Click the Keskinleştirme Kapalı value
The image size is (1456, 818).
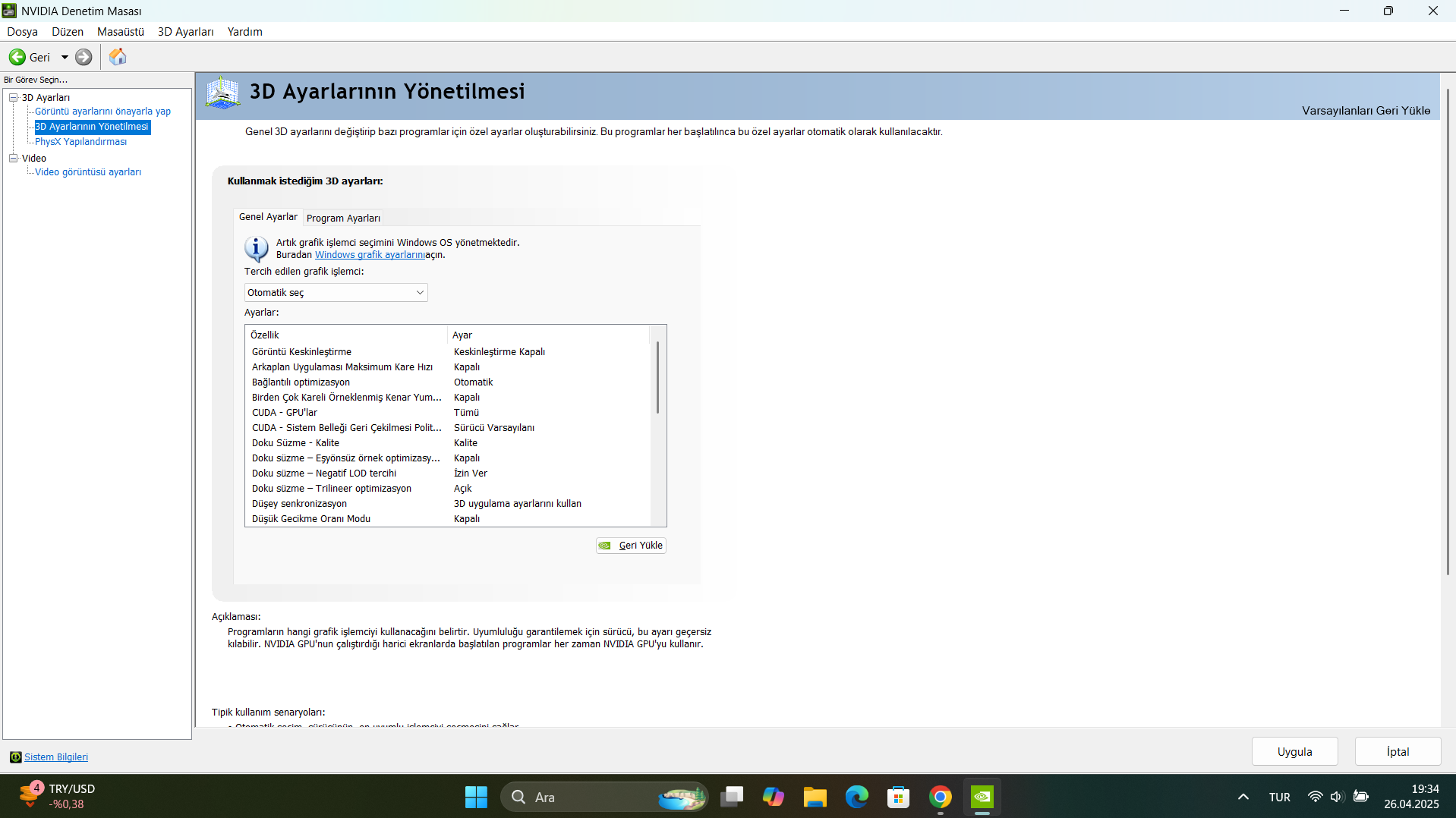pyautogui.click(x=500, y=352)
